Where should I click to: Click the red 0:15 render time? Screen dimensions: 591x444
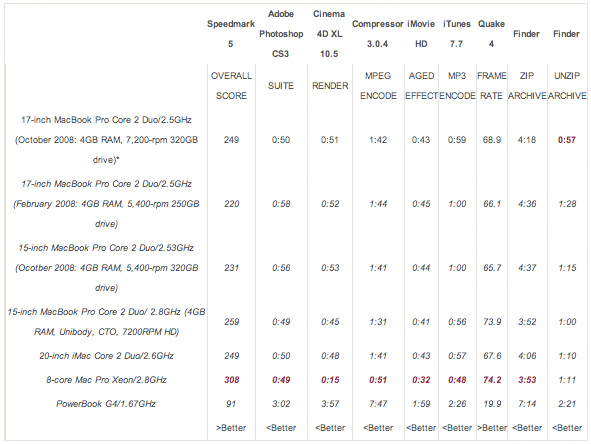[330, 380]
